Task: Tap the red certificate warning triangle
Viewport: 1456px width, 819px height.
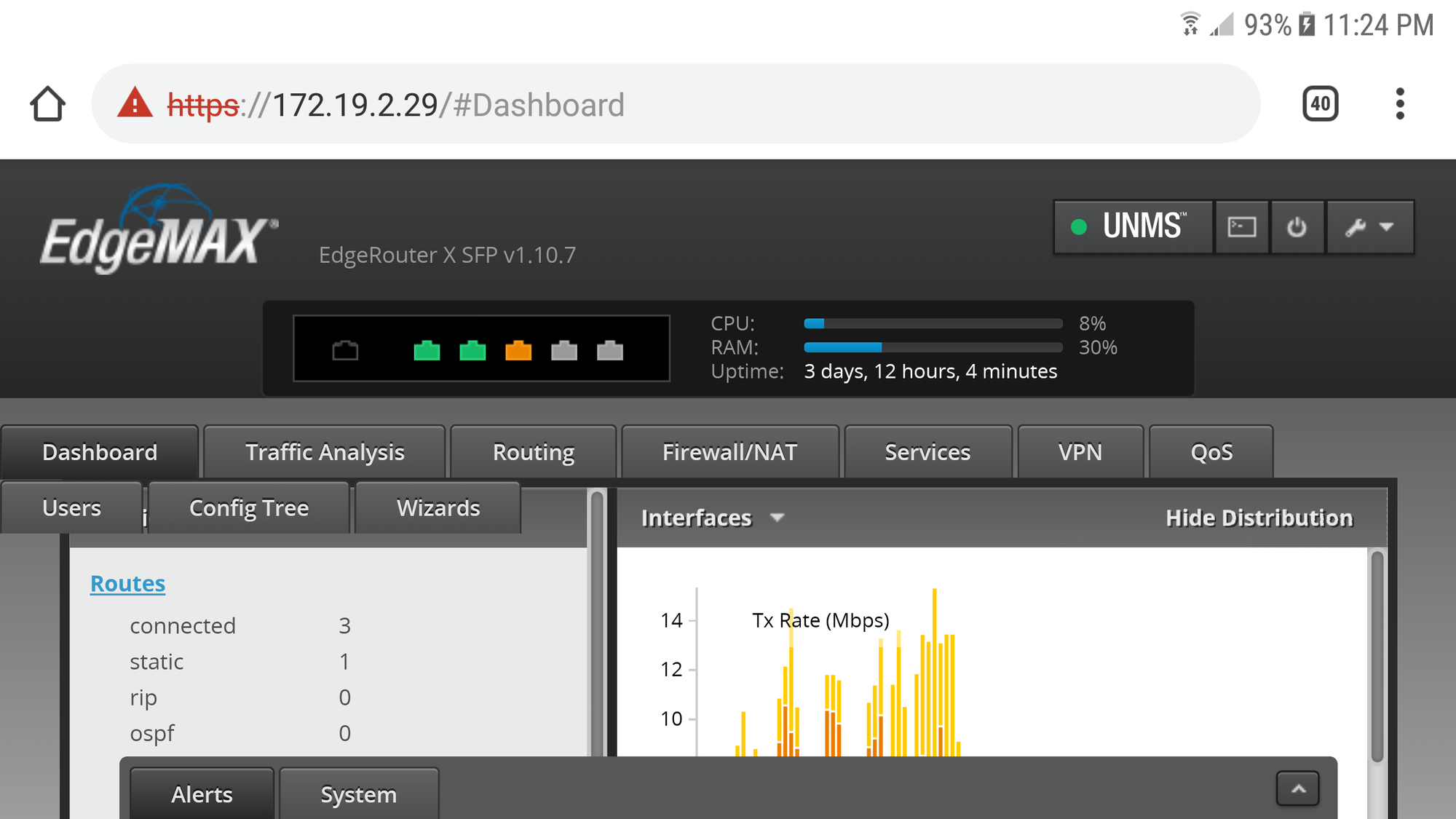Action: coord(135,103)
